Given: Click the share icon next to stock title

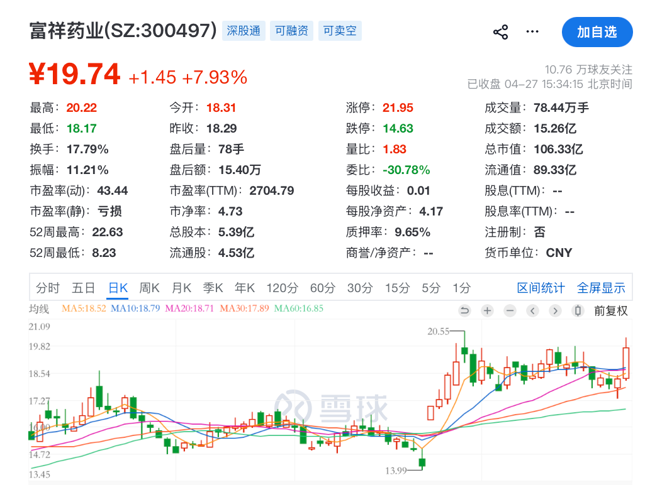Looking at the screenshot, I should (501, 32).
